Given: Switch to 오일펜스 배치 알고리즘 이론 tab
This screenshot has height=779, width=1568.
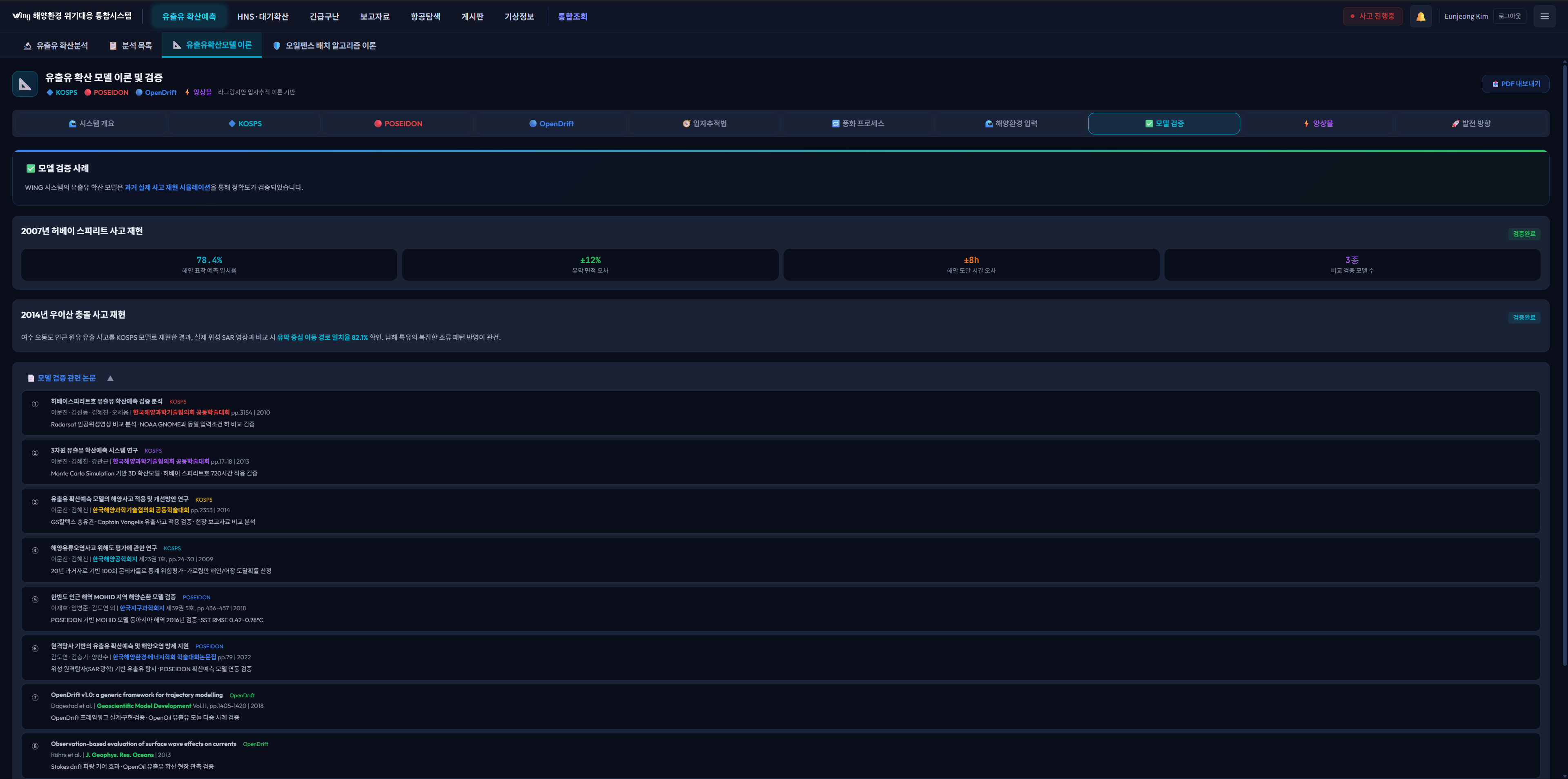Looking at the screenshot, I should click(x=325, y=46).
